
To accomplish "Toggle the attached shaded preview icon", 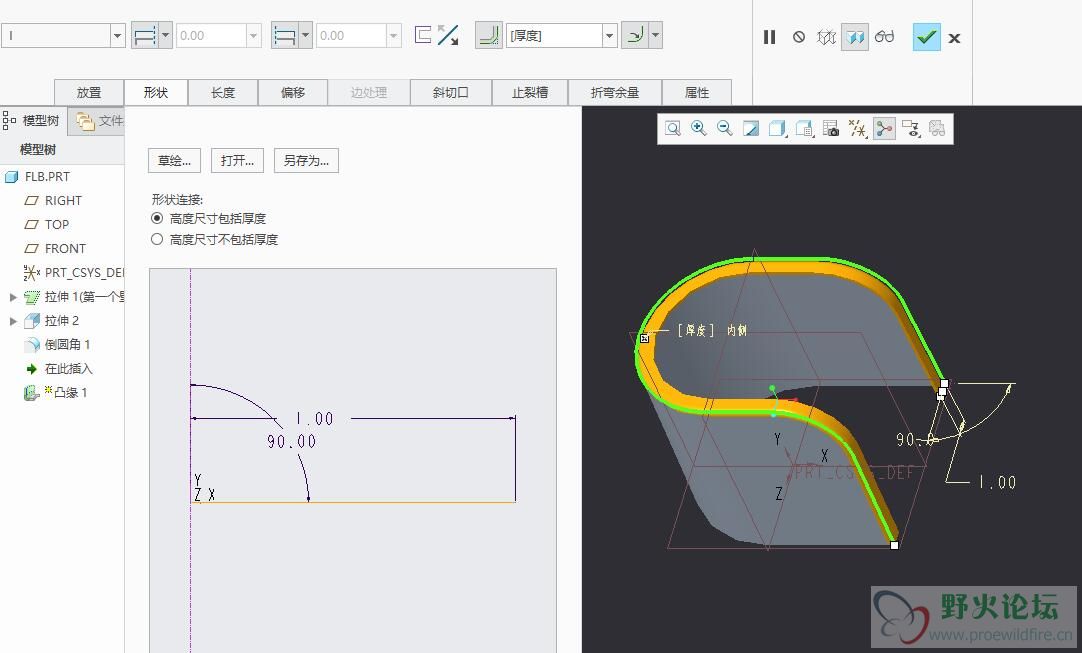I will click(855, 37).
